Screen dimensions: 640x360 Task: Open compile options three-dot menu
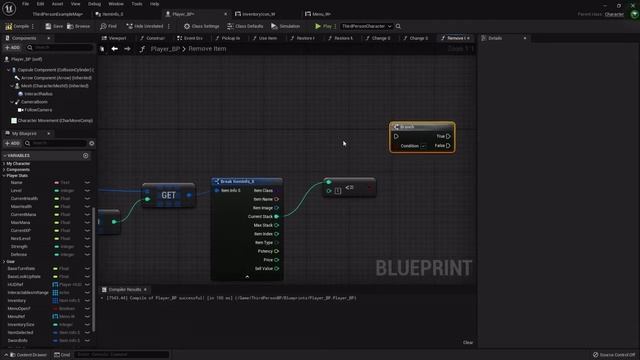[33, 26]
